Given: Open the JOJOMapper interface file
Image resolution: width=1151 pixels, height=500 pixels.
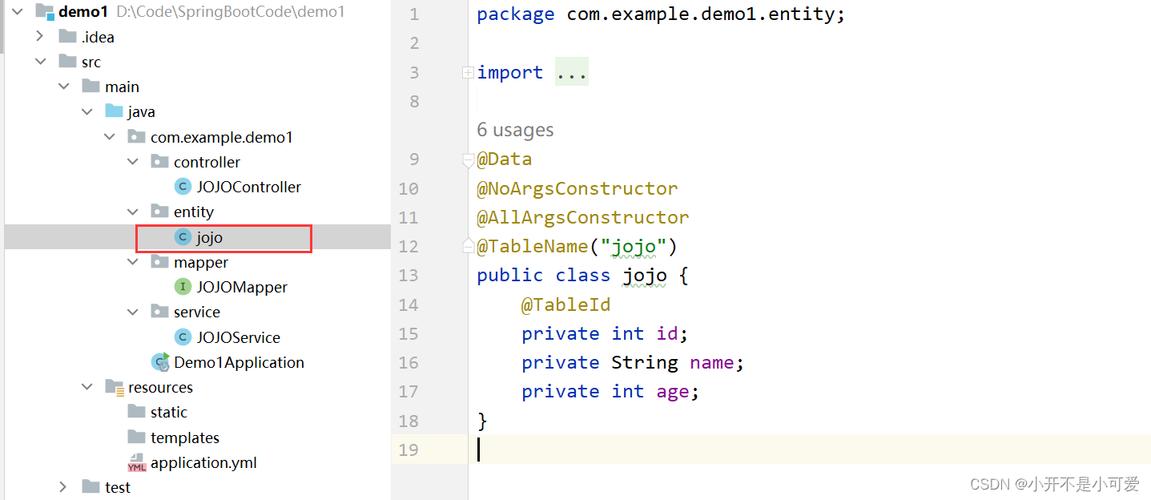Looking at the screenshot, I should pos(242,287).
